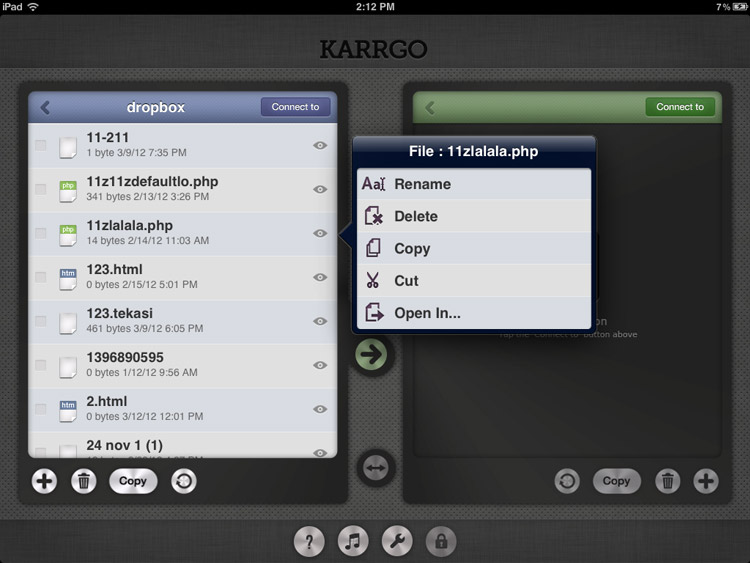Tap the refresh icon under the dropbox panel
The image size is (750, 563).
(184, 481)
